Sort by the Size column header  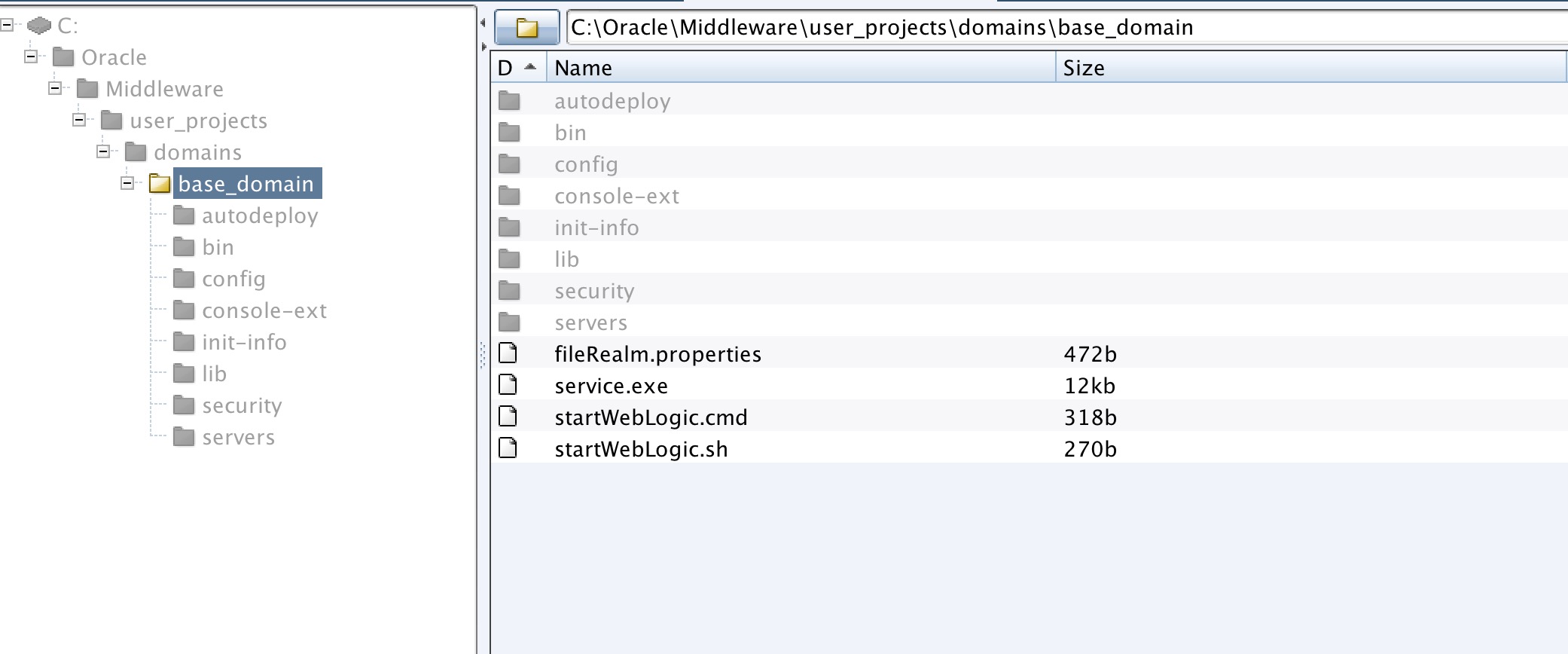coord(1311,68)
